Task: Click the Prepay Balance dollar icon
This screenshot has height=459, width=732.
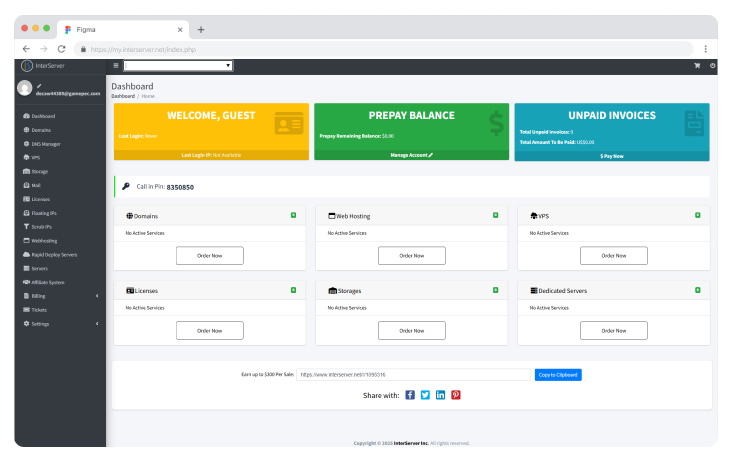Action: [x=496, y=123]
